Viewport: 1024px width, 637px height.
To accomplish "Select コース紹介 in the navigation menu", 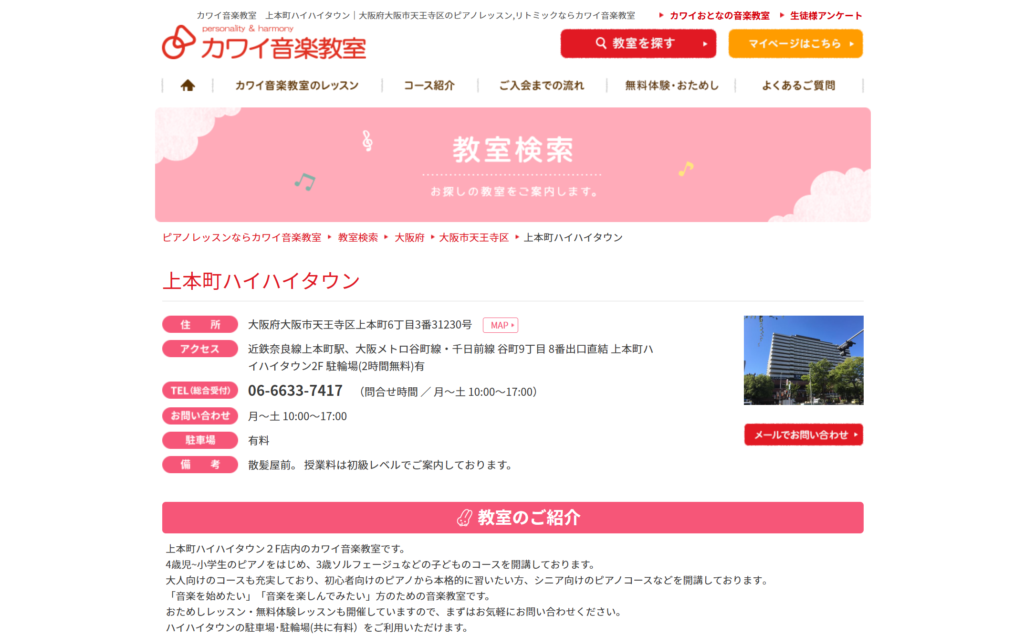I will coord(429,86).
